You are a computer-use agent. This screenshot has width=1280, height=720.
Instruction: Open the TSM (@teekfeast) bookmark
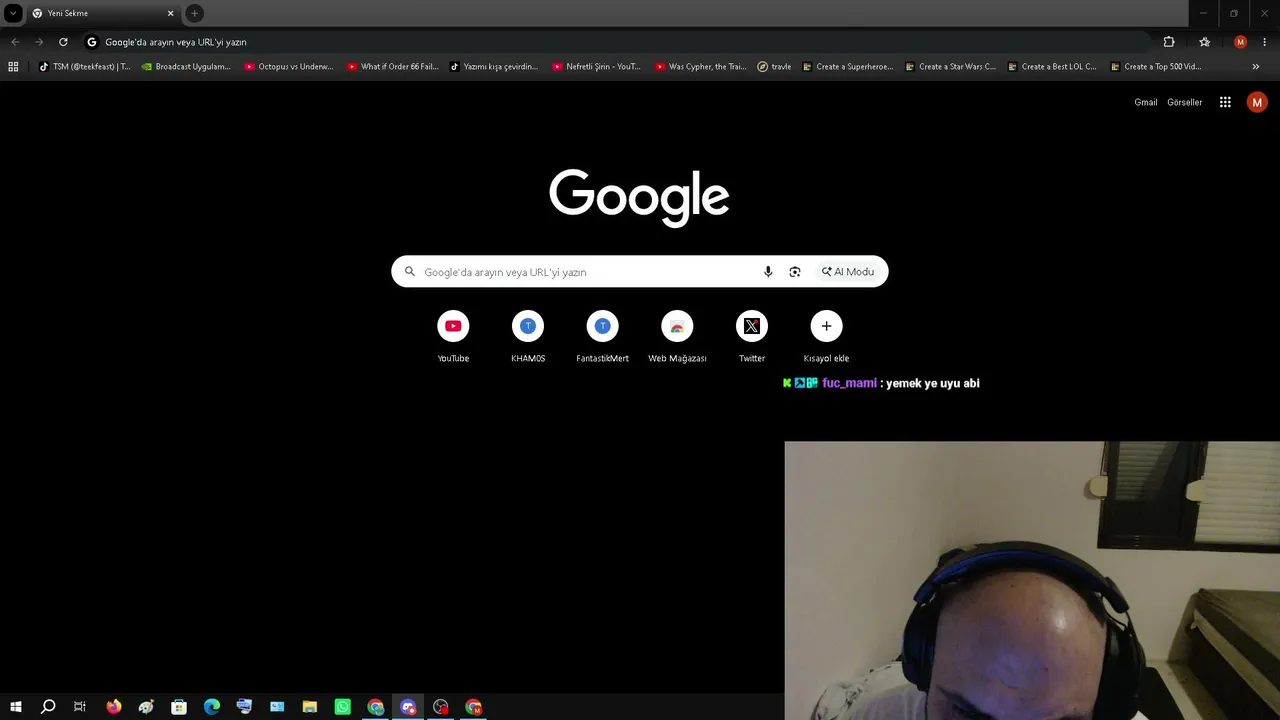pos(84,67)
